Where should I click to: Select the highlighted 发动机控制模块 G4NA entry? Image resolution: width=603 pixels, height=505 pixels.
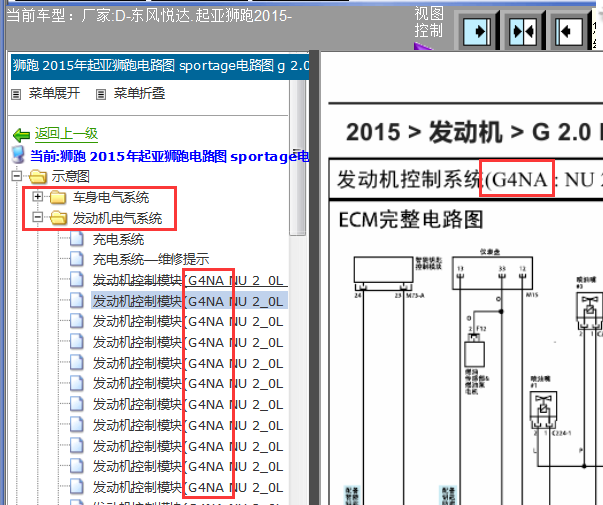coord(190,301)
